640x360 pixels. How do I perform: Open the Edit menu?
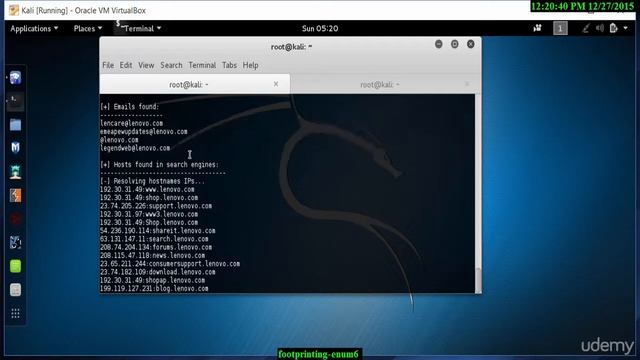coord(126,65)
